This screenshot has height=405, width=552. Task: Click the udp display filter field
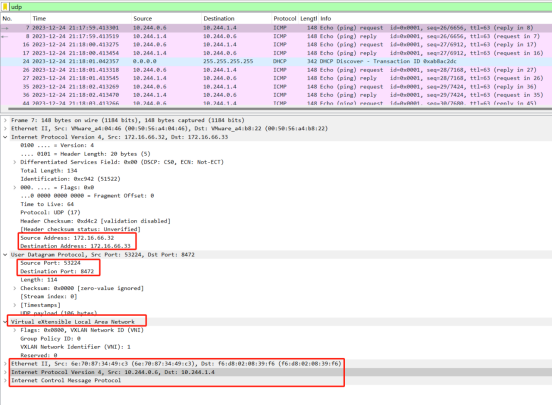(x=280, y=7)
